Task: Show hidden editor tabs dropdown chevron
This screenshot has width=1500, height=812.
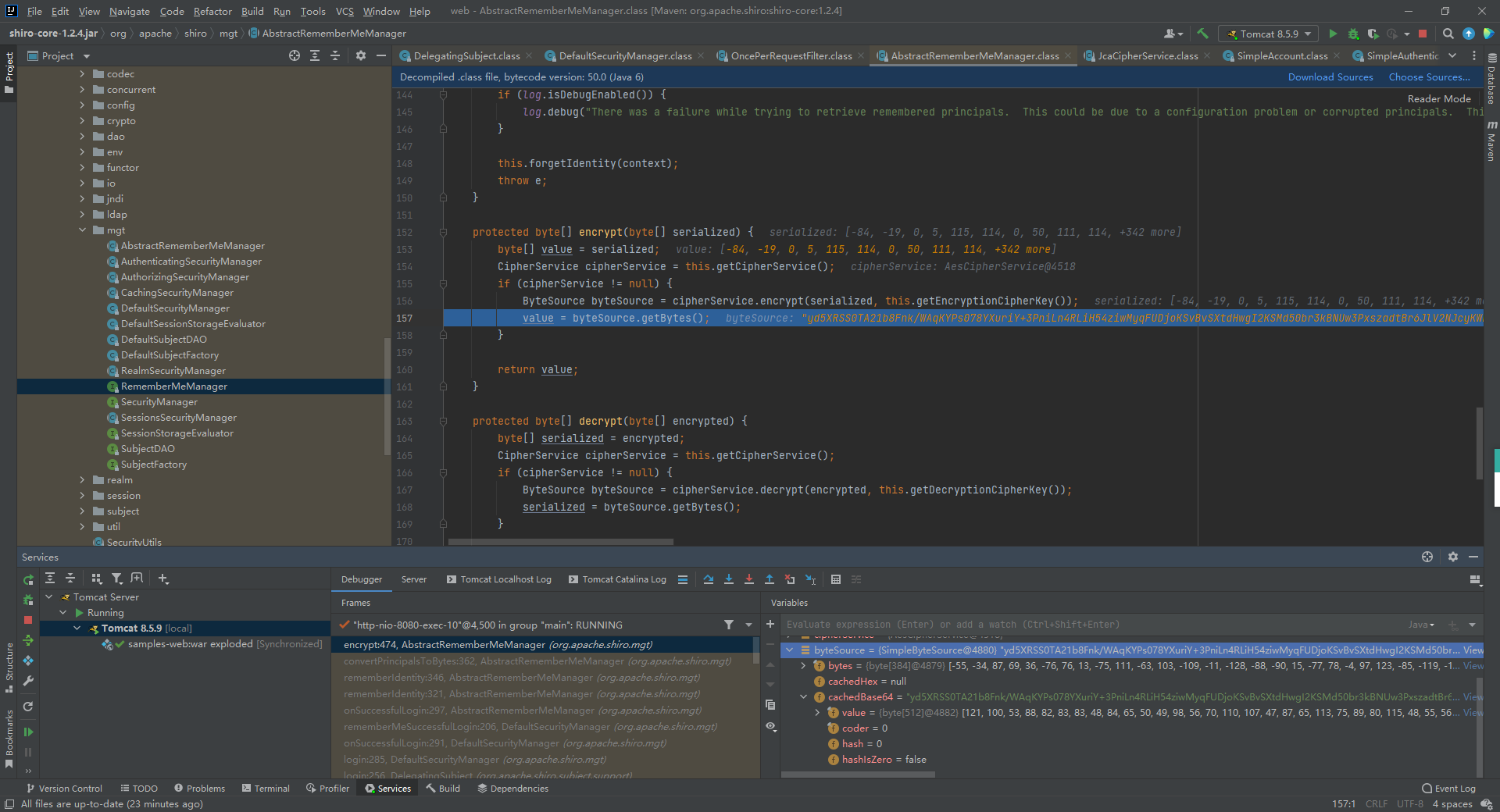Action: (1452, 55)
